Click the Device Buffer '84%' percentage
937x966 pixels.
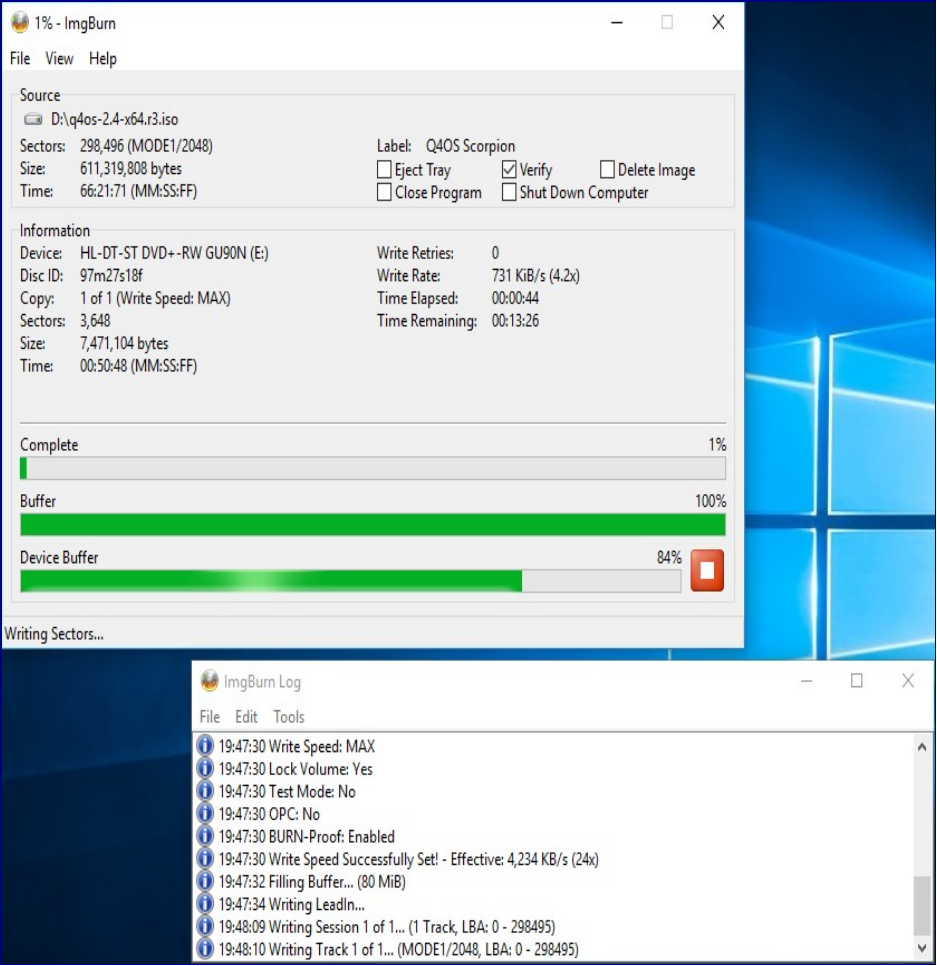669,558
